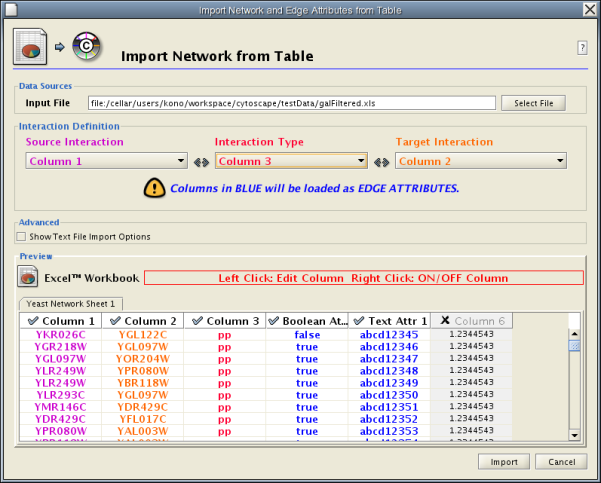Screen dimensions: 601x483
Task: Click double arrow between Interaction Type and Target
Action: coord(381,162)
